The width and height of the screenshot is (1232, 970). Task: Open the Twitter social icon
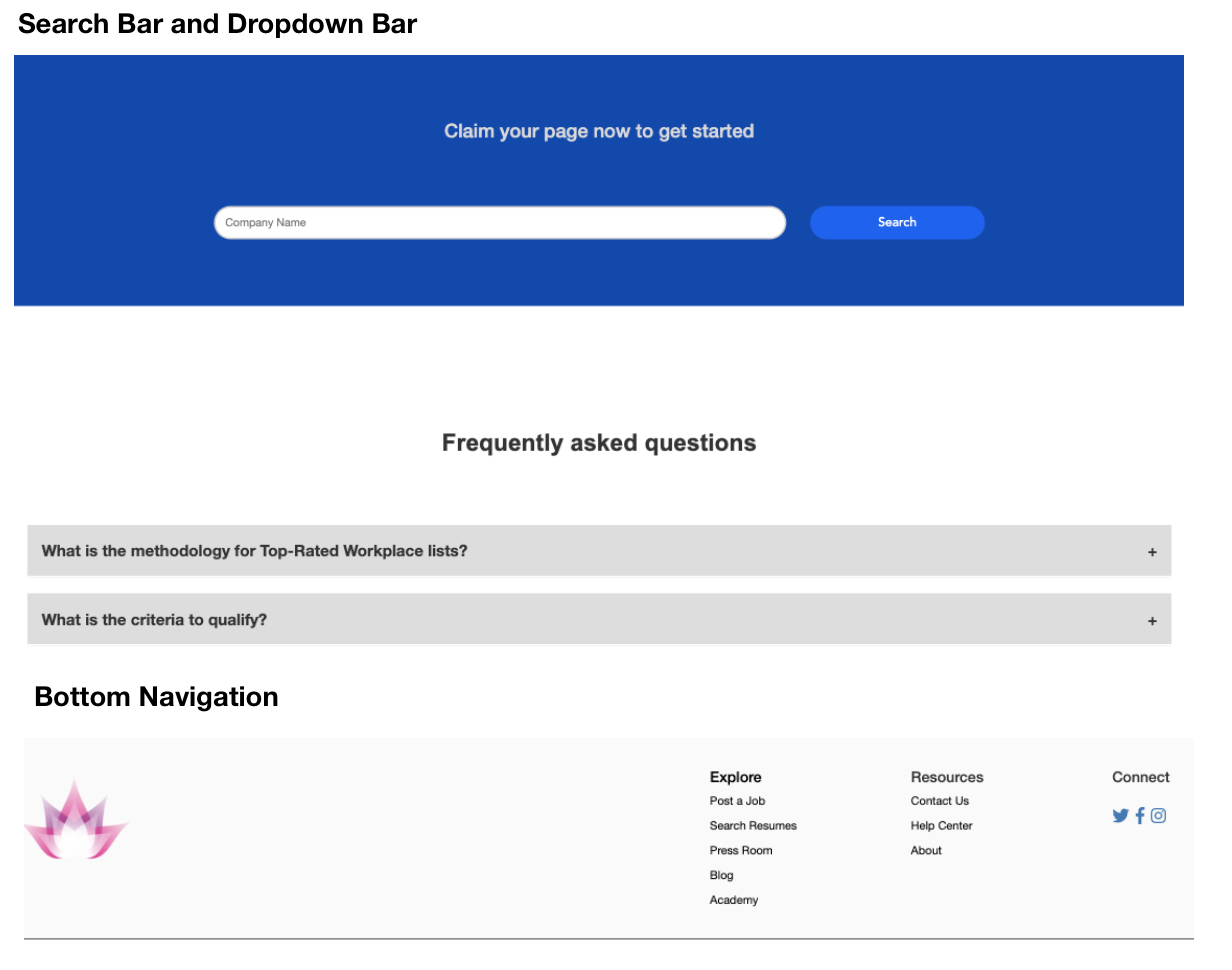[1120, 816]
